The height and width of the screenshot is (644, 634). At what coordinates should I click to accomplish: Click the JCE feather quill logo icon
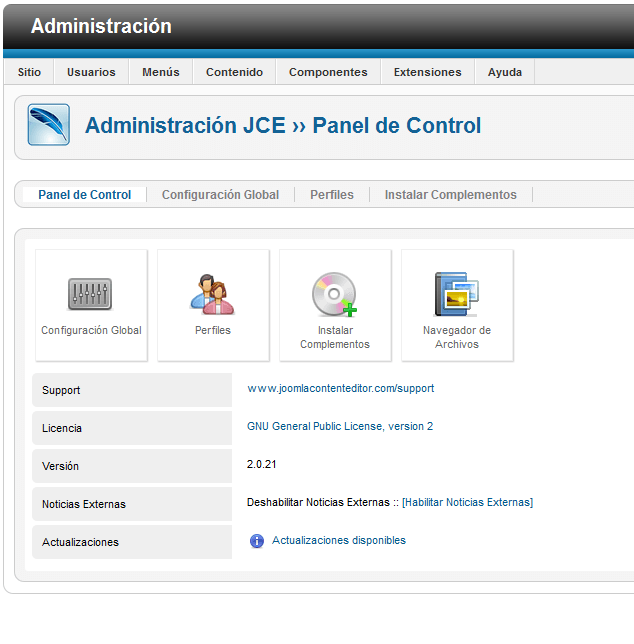pyautogui.click(x=48, y=124)
